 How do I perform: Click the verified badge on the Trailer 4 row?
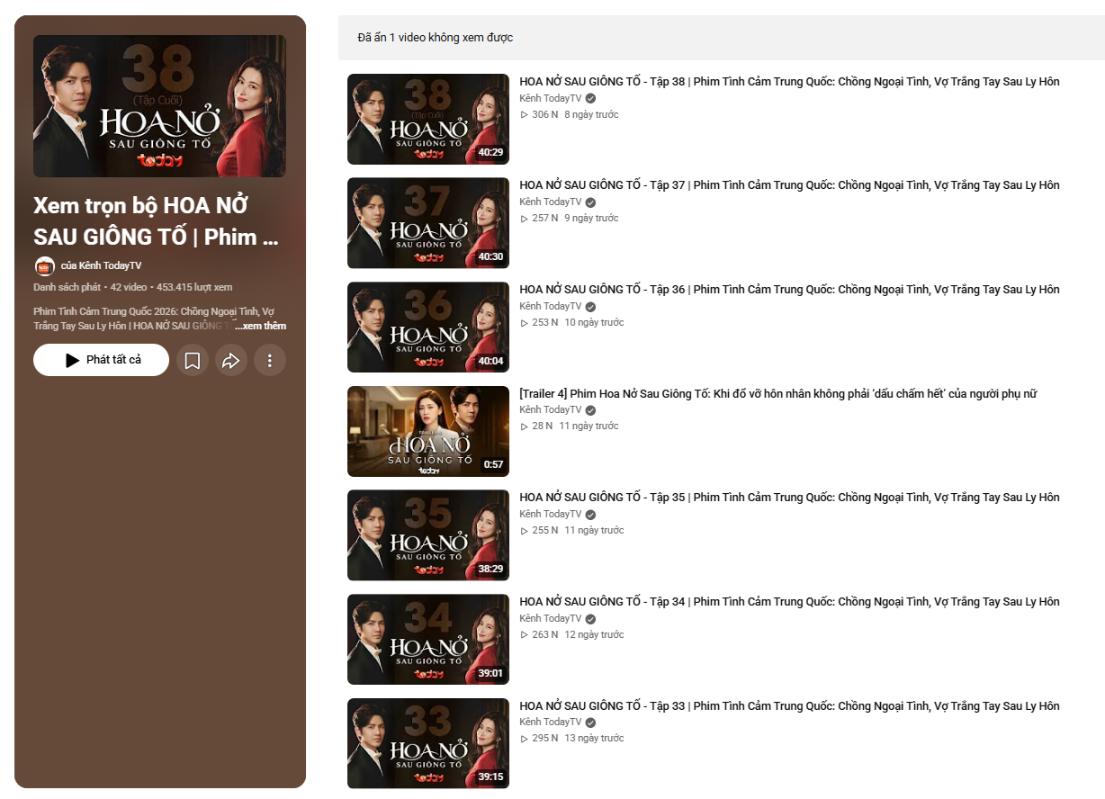coord(591,410)
